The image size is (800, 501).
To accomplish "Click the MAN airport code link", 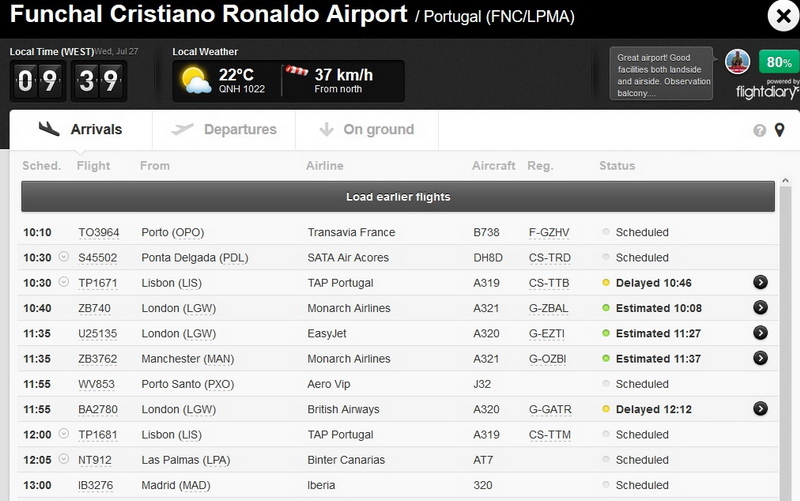I will pos(218,359).
